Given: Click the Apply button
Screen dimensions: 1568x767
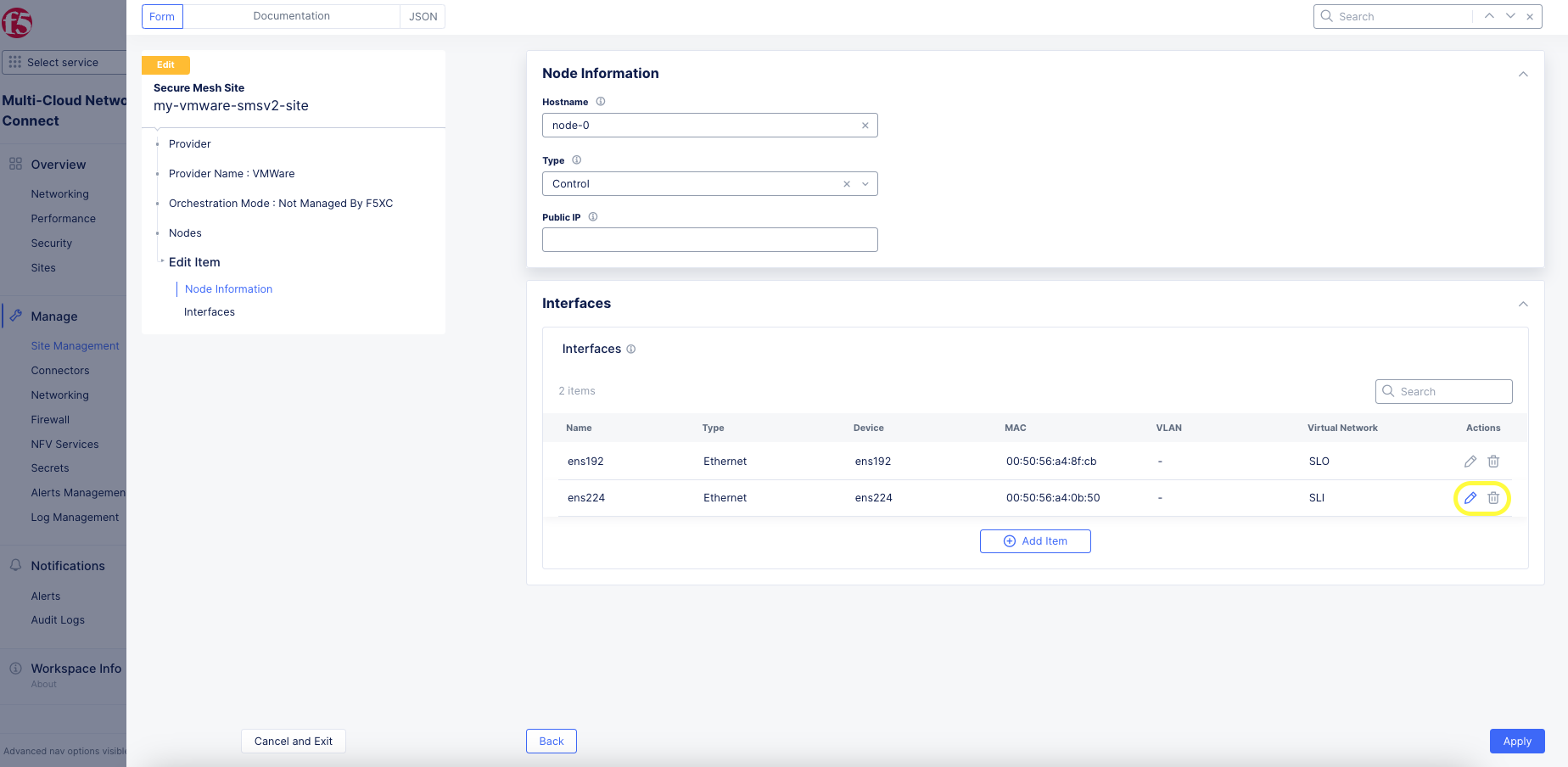Looking at the screenshot, I should click(x=1517, y=741).
